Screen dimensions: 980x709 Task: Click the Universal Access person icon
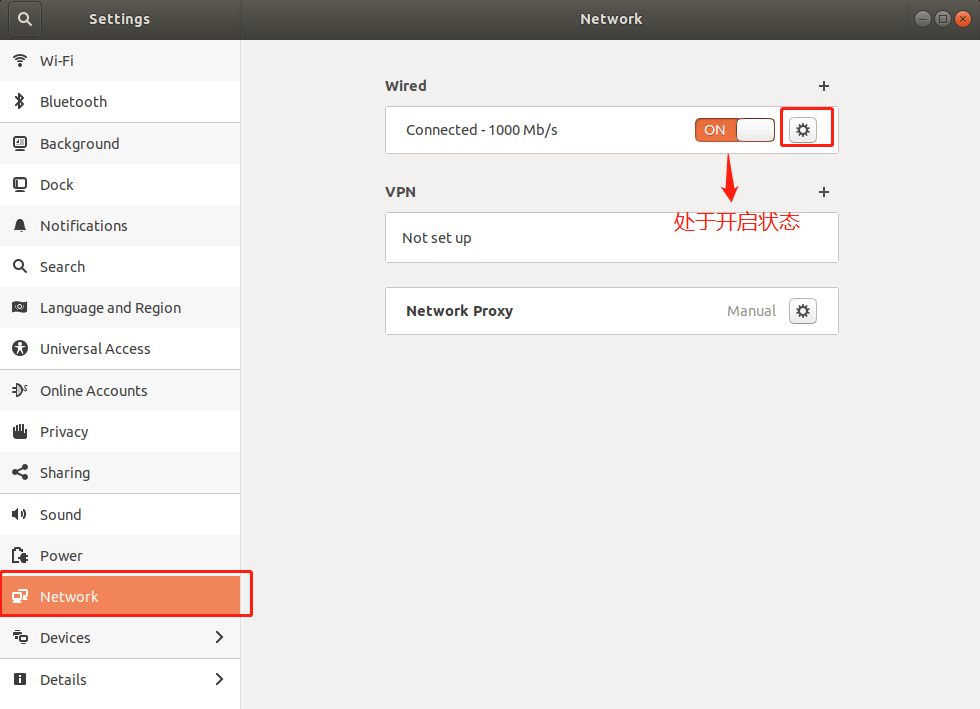pos(20,348)
